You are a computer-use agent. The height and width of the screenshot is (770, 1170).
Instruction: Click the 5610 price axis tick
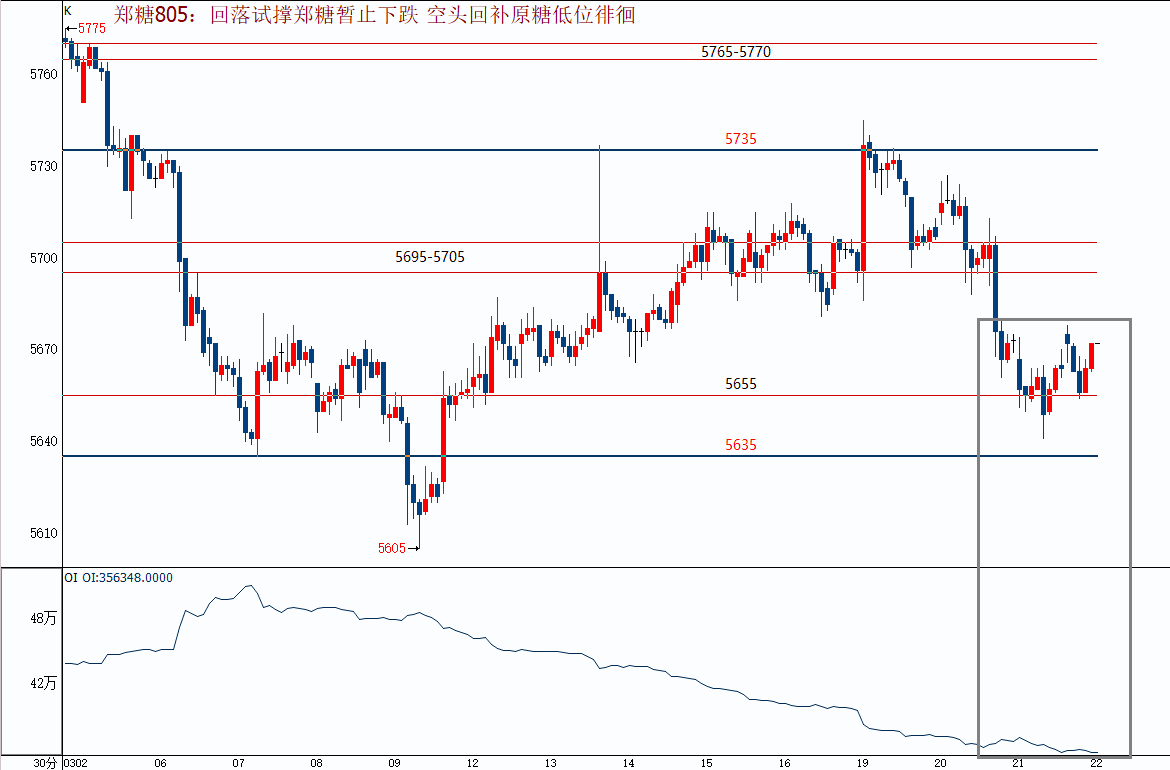click(x=46, y=533)
